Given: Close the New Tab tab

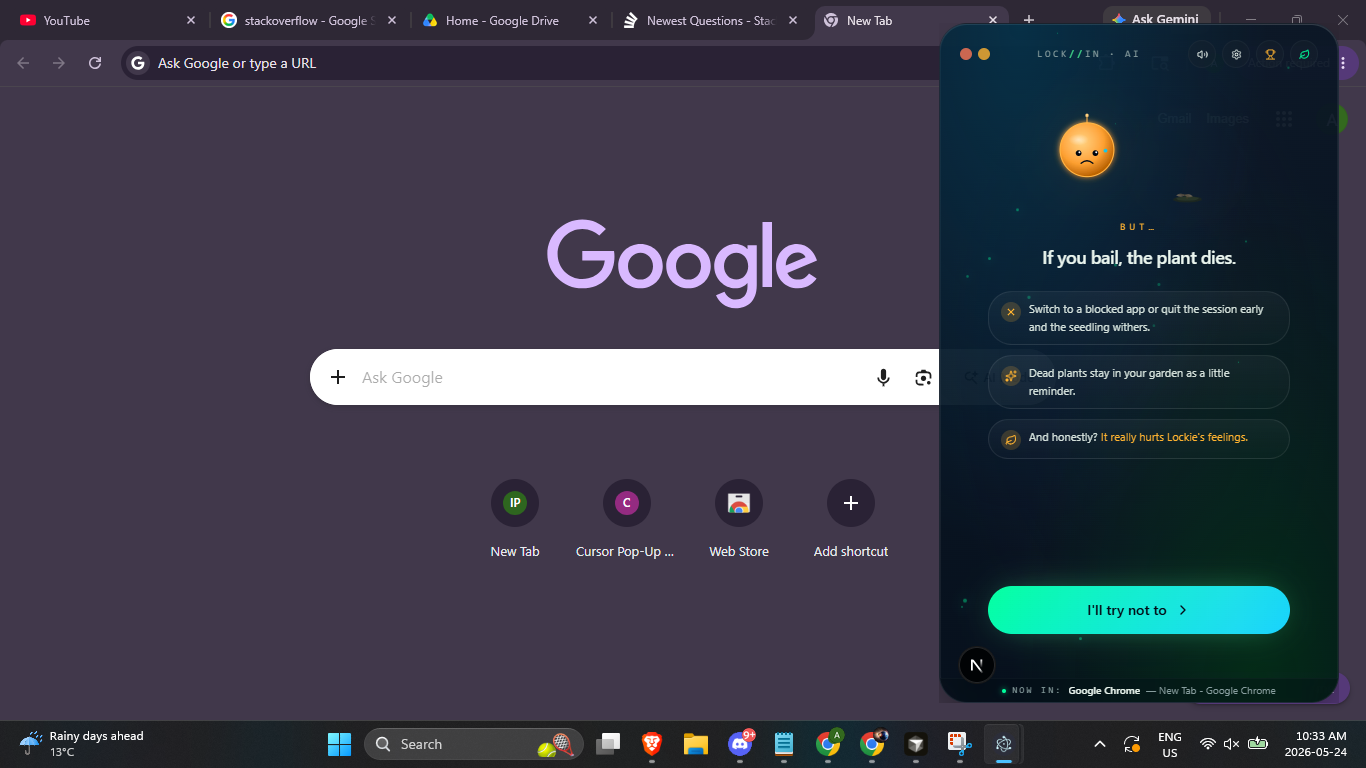Looking at the screenshot, I should 993,20.
